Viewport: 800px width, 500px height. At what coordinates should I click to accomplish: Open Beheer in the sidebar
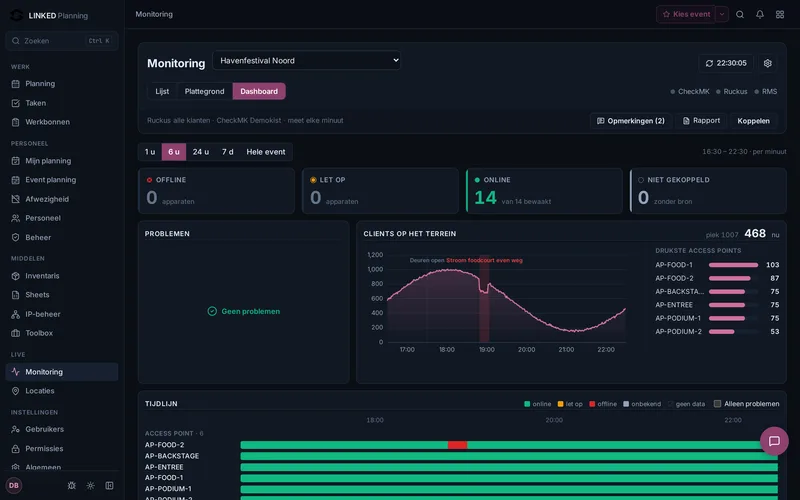(x=62, y=237)
